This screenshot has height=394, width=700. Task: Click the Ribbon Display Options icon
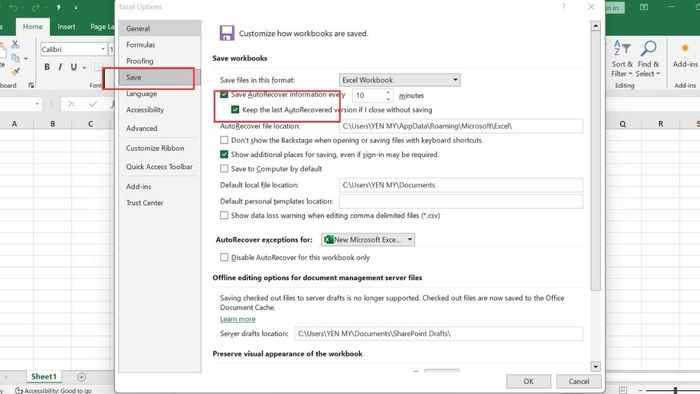pyautogui.click(x=644, y=7)
